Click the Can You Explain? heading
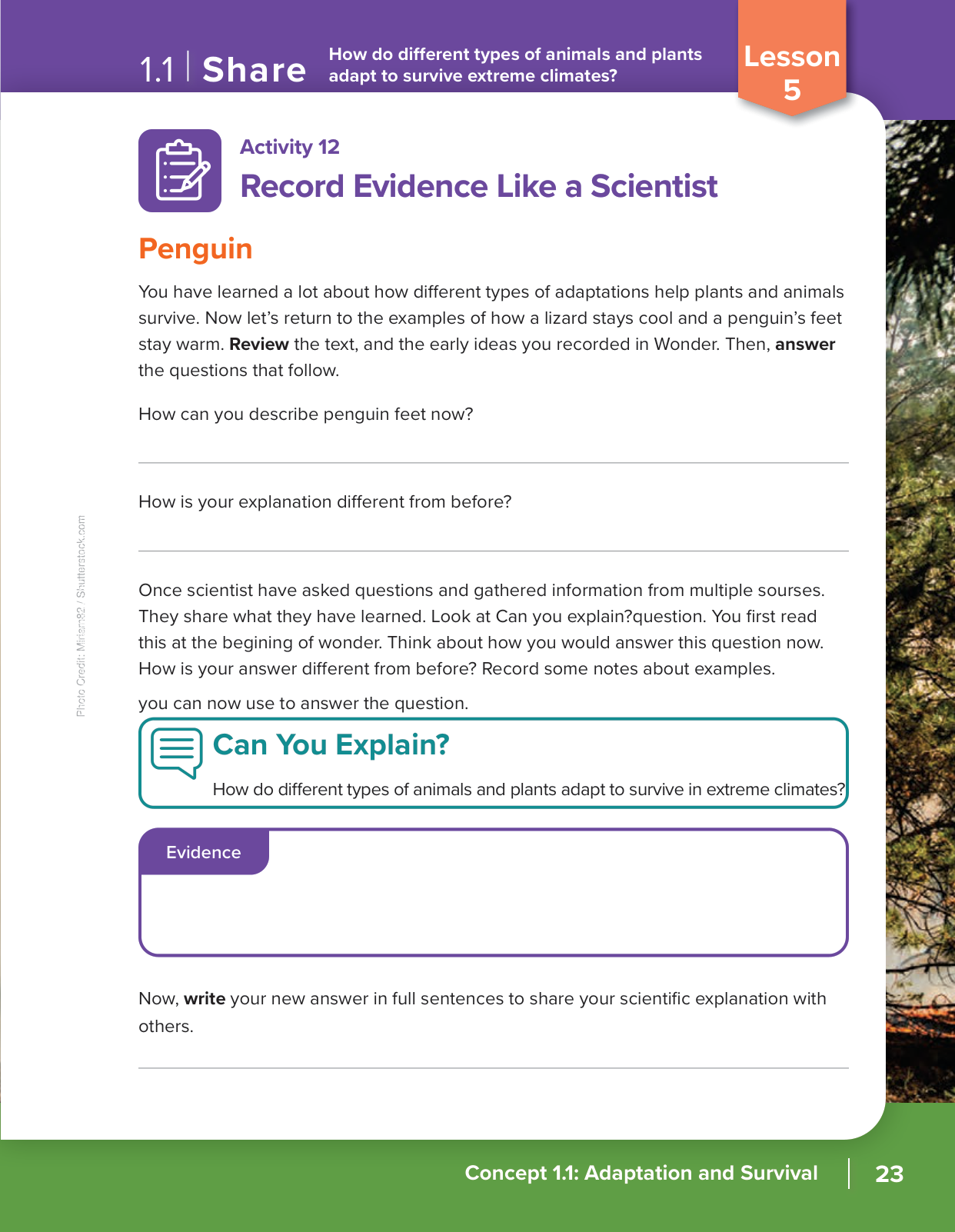Screen dimensions: 955x1232 coord(331,744)
